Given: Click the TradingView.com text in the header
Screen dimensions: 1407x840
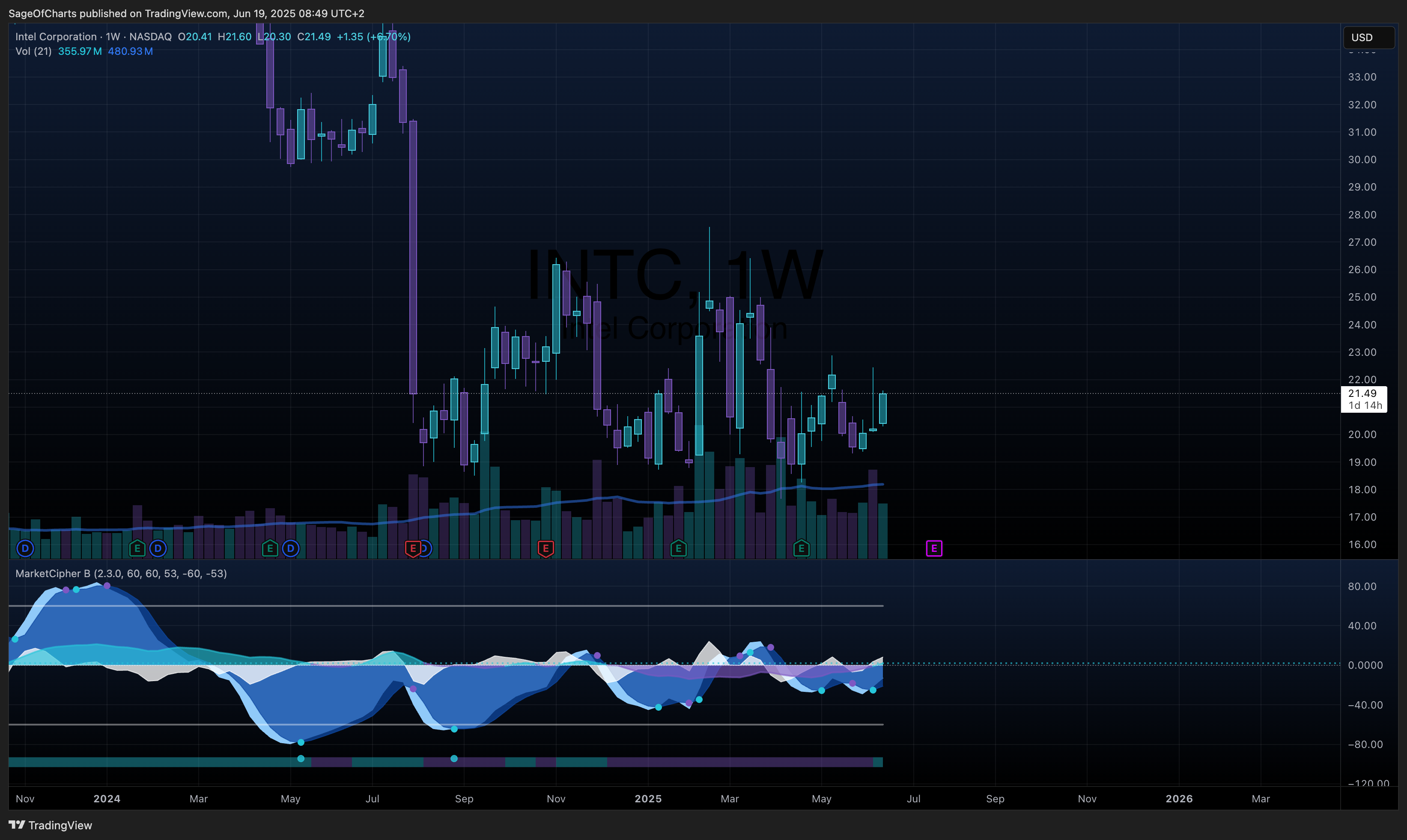Looking at the screenshot, I should tap(186, 13).
